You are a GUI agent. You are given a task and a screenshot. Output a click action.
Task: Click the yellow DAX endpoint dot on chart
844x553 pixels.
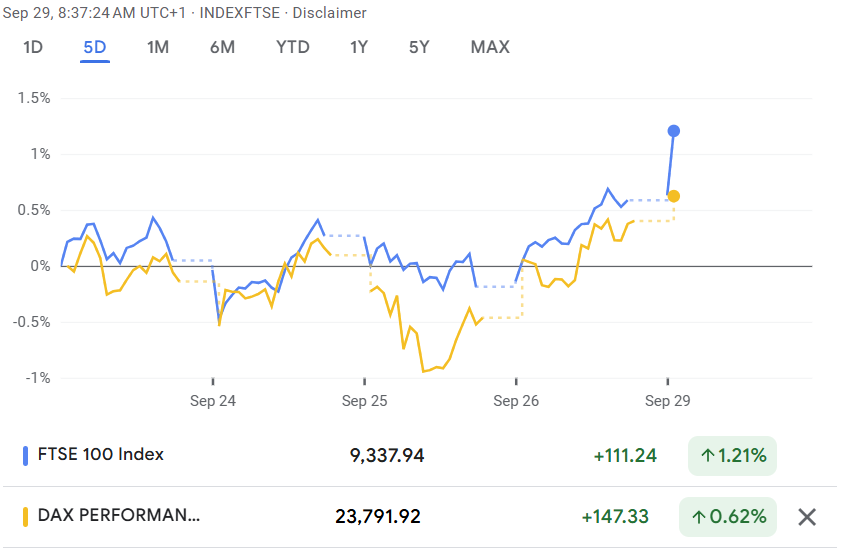674,196
